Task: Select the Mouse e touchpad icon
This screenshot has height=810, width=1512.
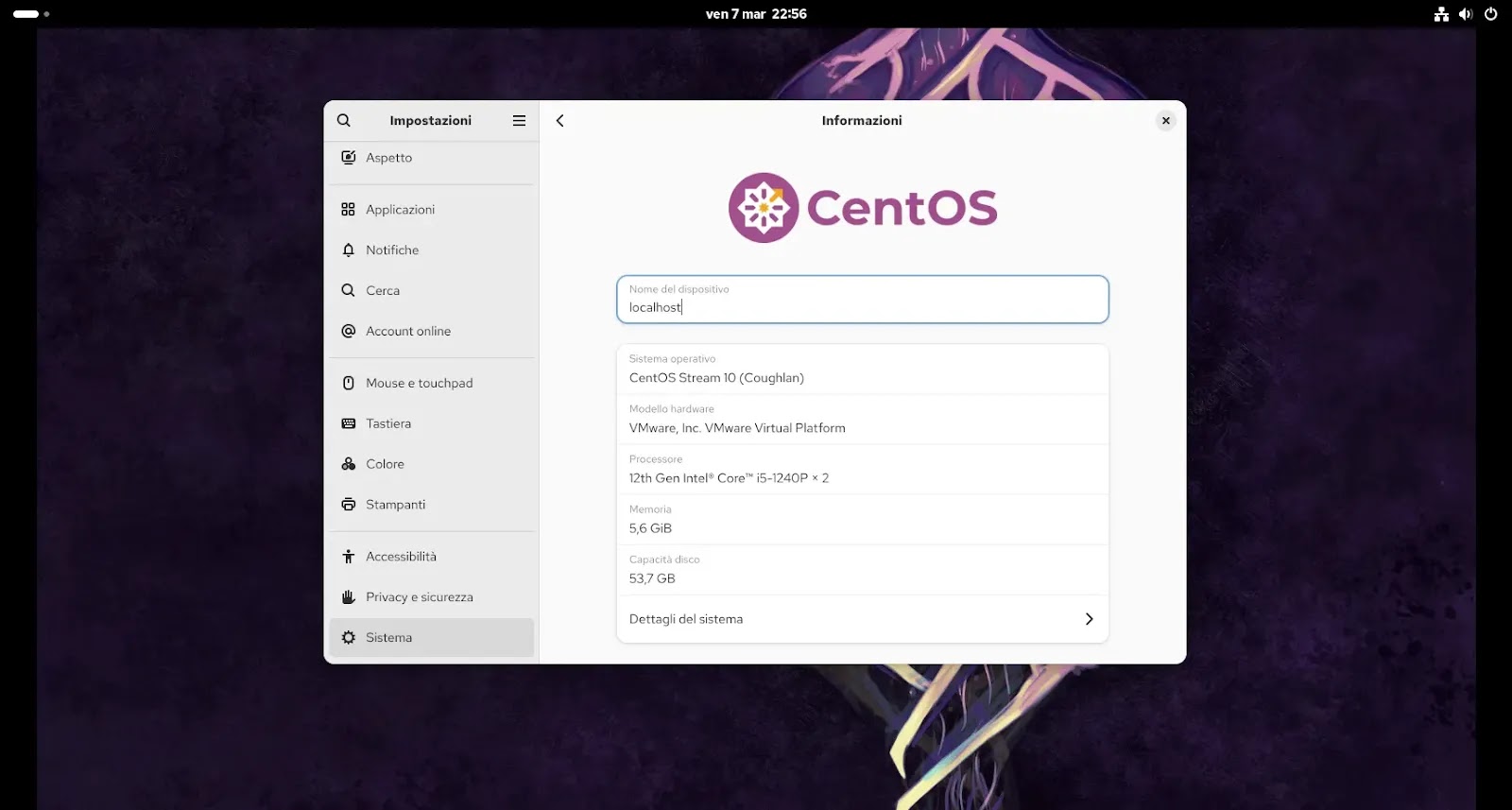Action: (349, 384)
